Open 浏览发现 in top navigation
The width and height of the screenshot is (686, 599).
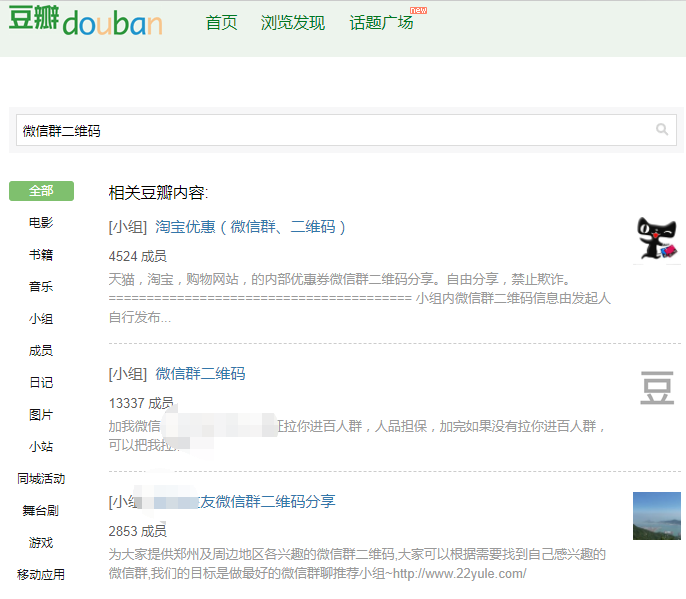(x=293, y=23)
